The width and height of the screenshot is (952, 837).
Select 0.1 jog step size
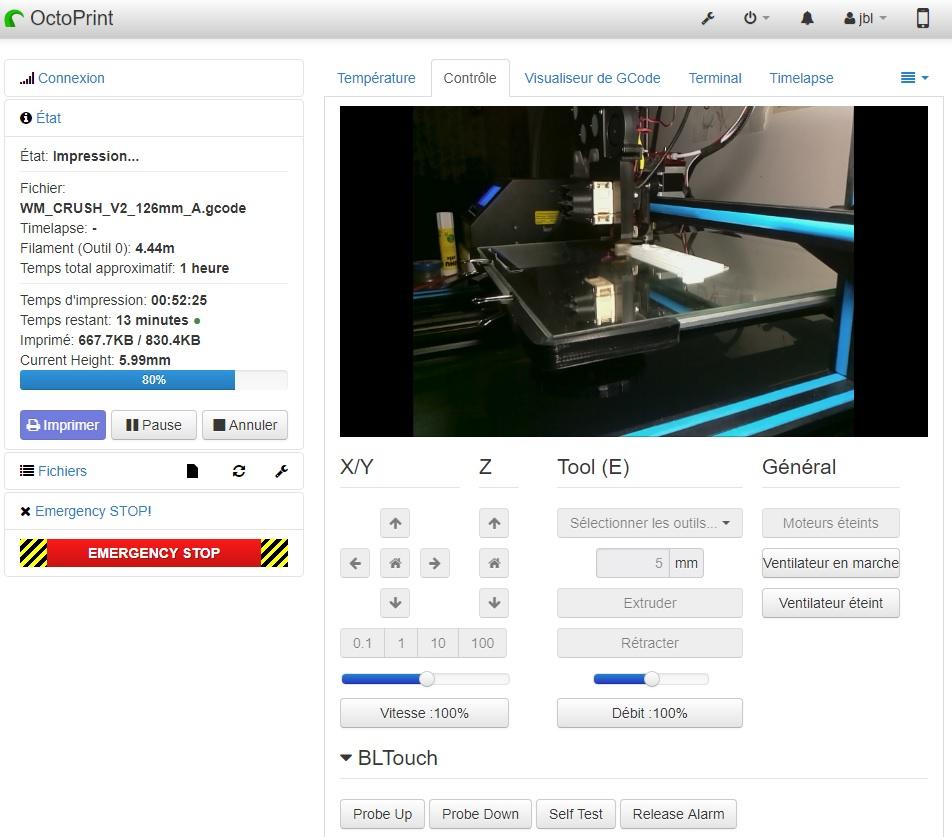[x=362, y=643]
